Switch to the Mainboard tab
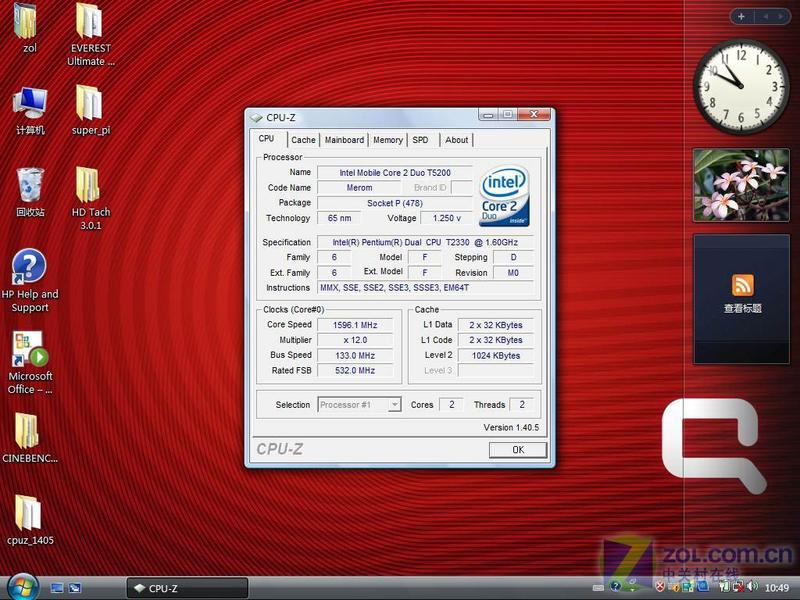This screenshot has width=800, height=600. click(x=344, y=140)
